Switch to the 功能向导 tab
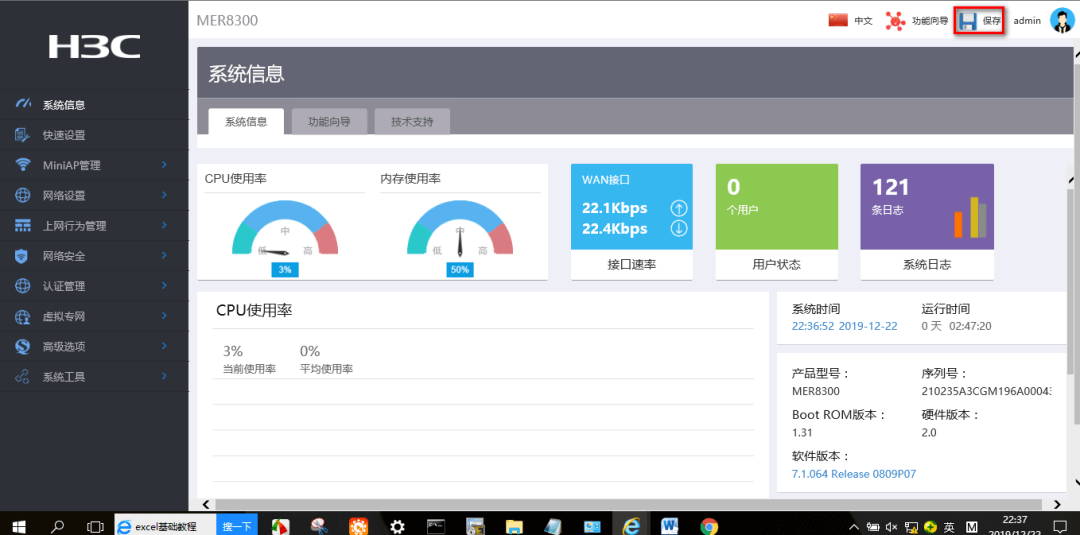The height and width of the screenshot is (535, 1080). tap(329, 122)
